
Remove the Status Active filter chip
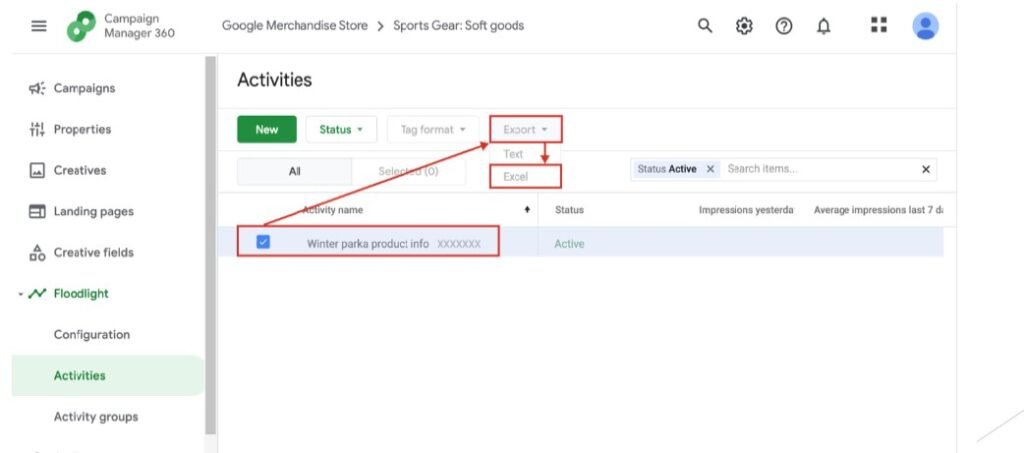pos(711,169)
